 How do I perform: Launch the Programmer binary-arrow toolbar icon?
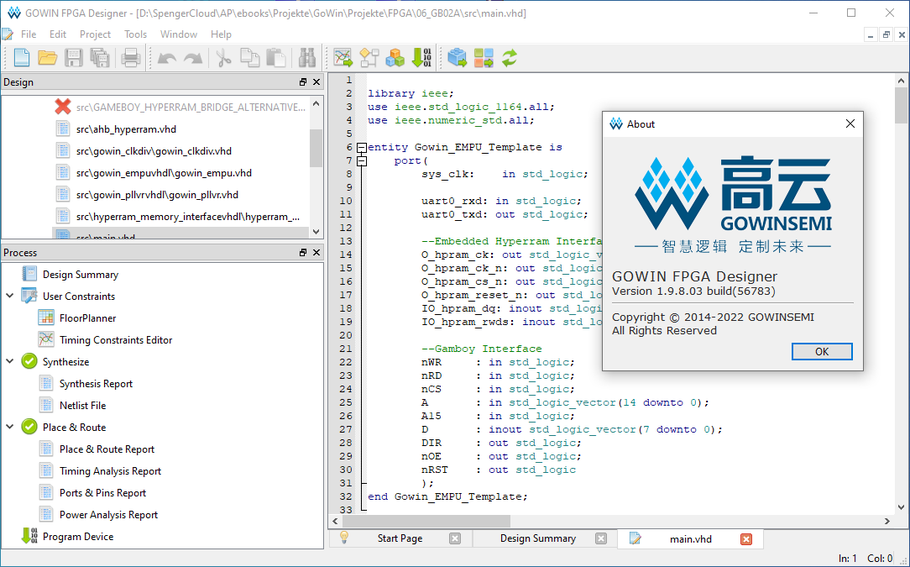tap(422, 58)
